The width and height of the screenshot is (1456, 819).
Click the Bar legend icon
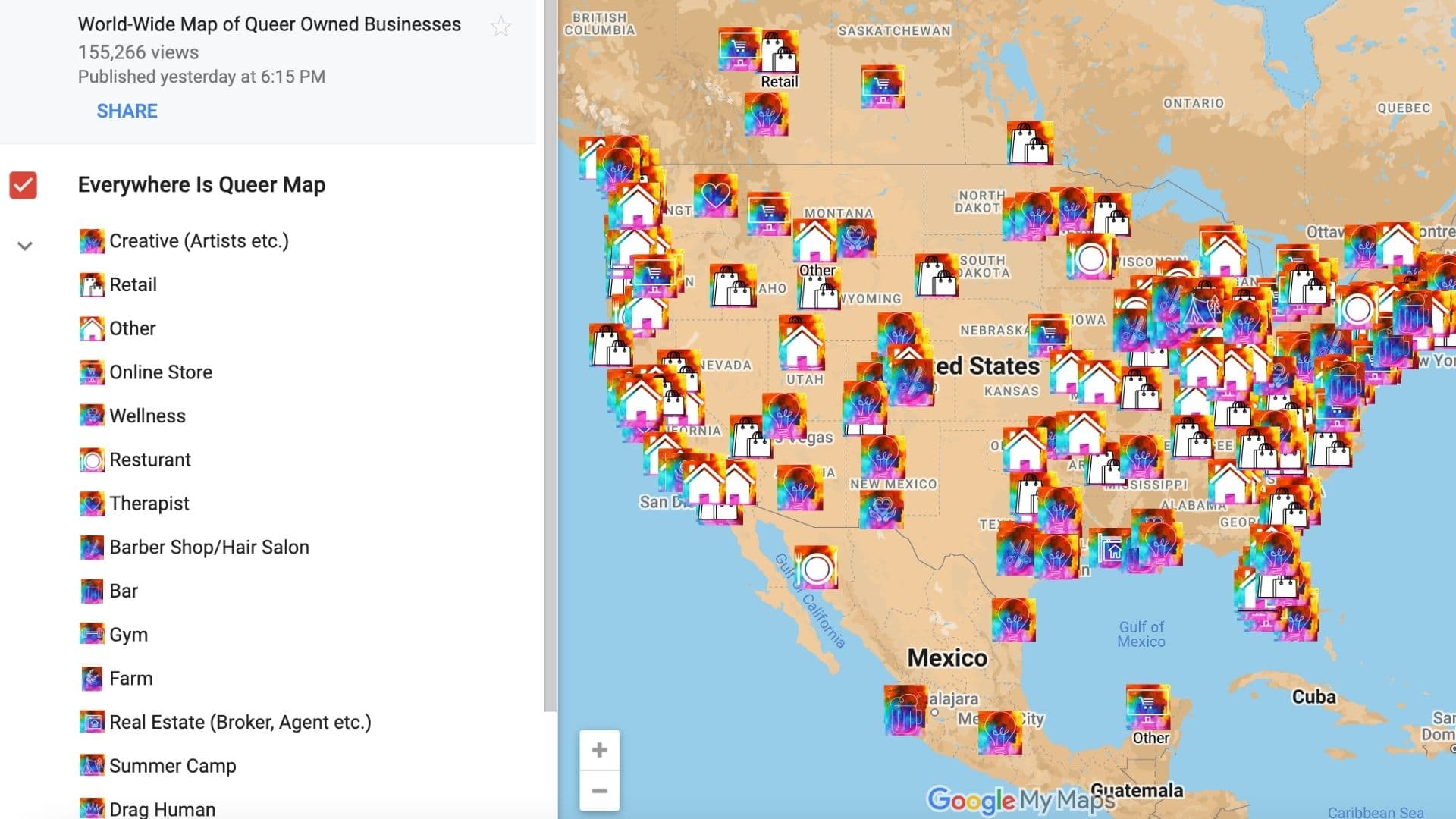pyautogui.click(x=91, y=591)
